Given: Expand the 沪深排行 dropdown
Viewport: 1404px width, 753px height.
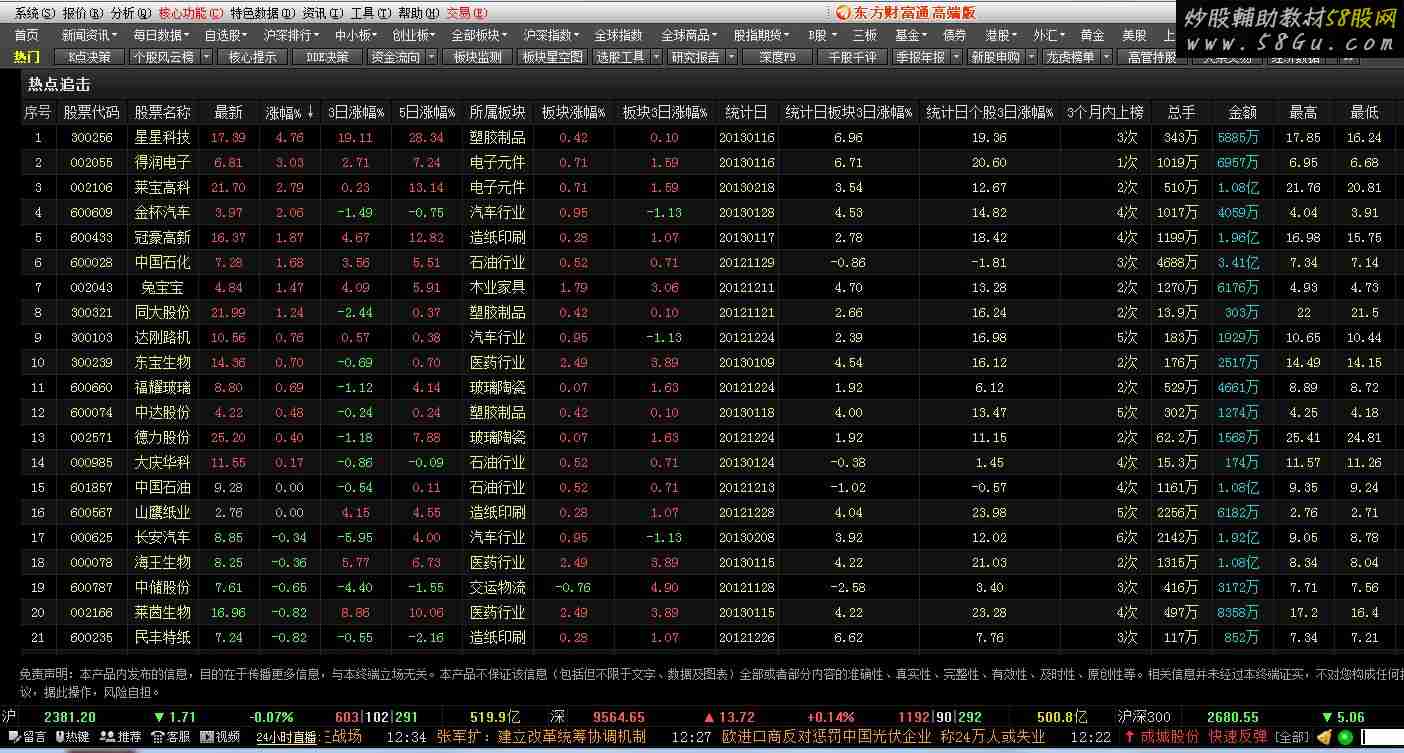Looking at the screenshot, I should point(291,35).
